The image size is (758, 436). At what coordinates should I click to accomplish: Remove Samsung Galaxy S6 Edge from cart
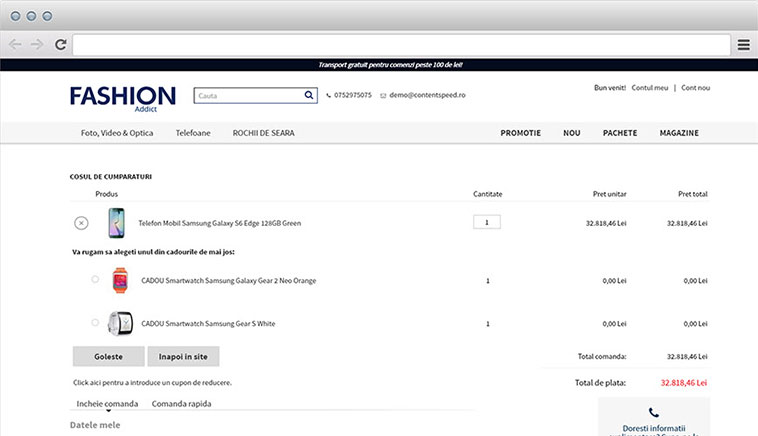coord(81,223)
